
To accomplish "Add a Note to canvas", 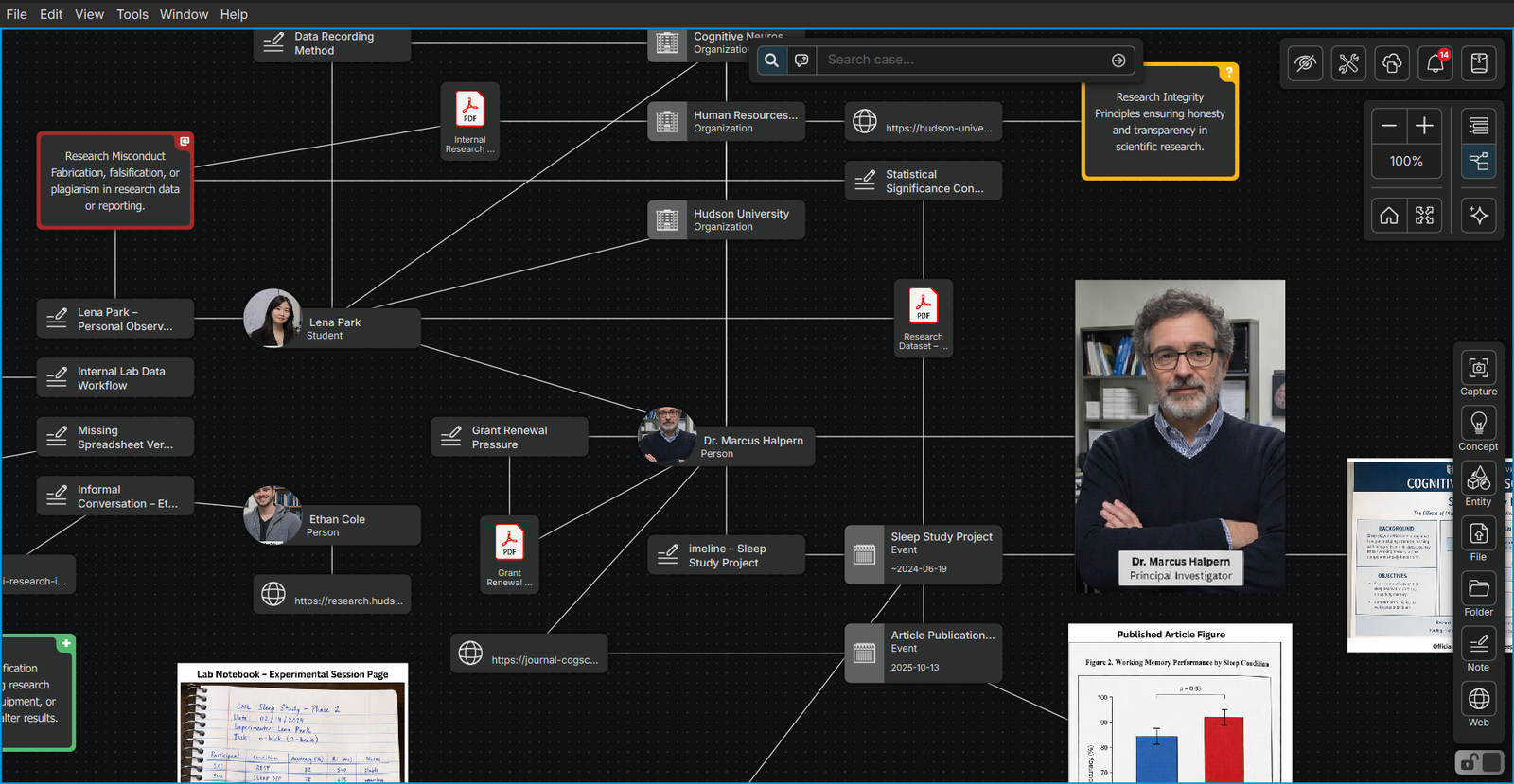I will [x=1478, y=650].
